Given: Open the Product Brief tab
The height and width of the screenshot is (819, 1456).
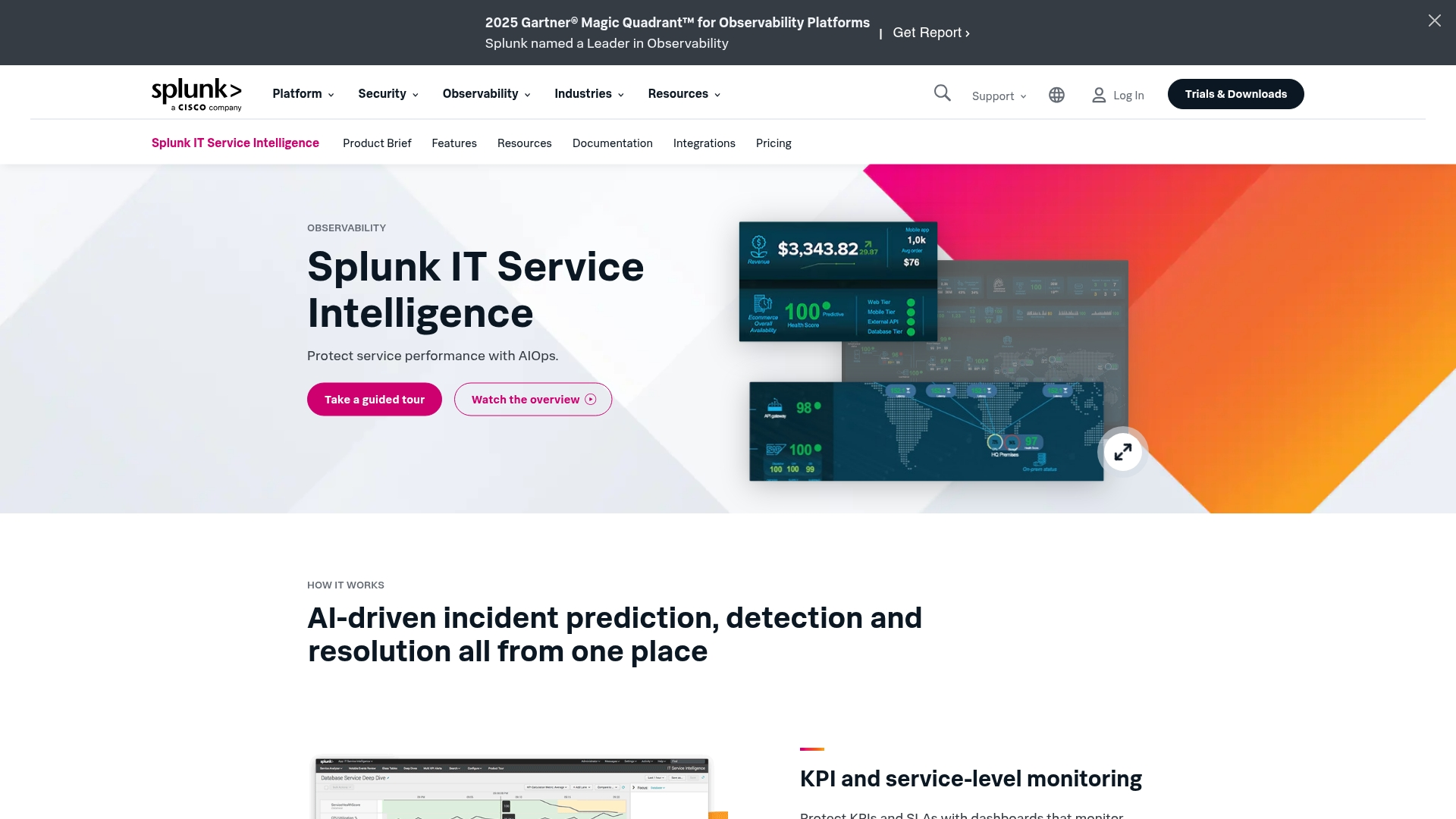Looking at the screenshot, I should pyautogui.click(x=377, y=143).
